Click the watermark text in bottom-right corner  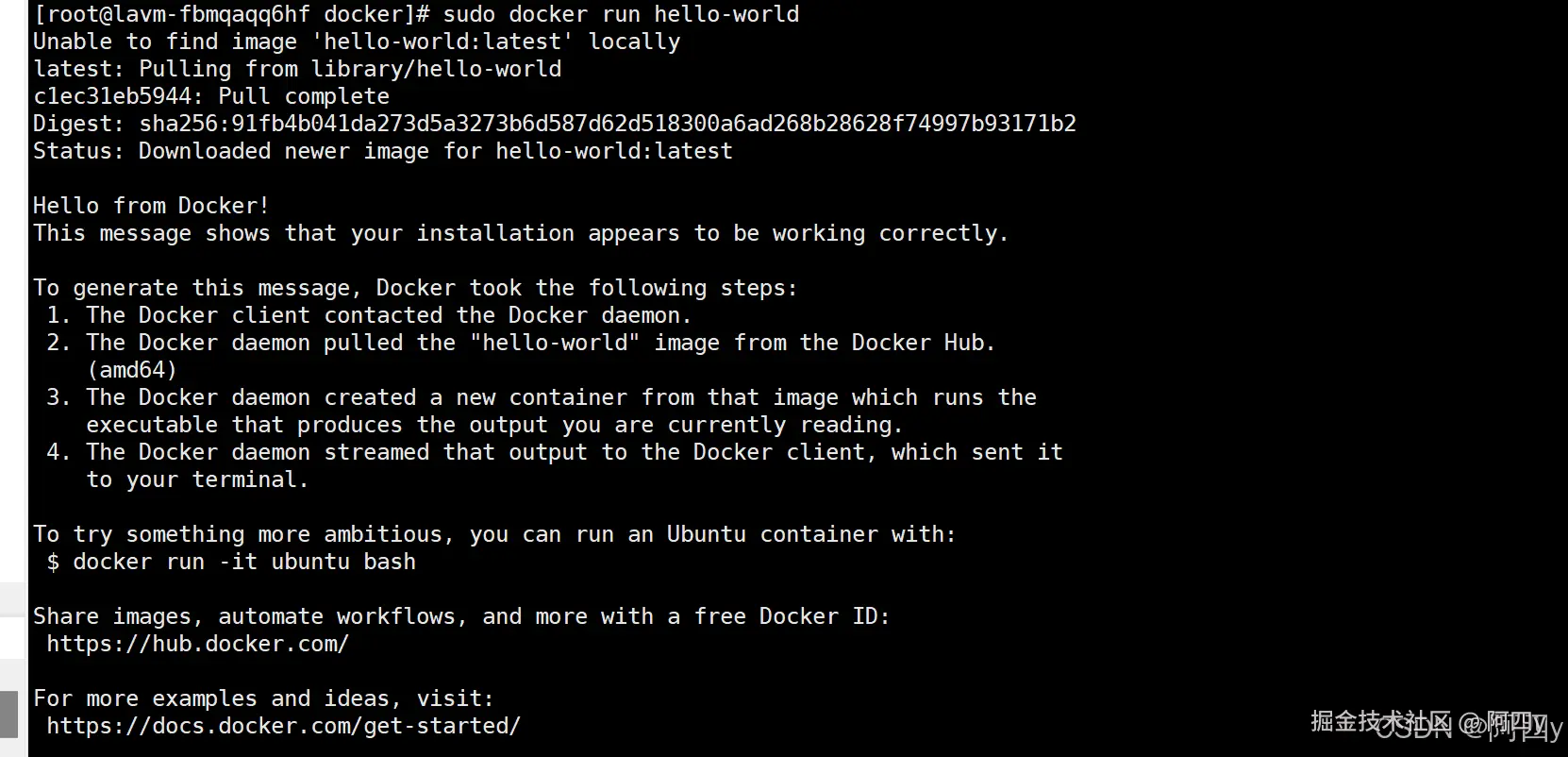tap(1434, 725)
